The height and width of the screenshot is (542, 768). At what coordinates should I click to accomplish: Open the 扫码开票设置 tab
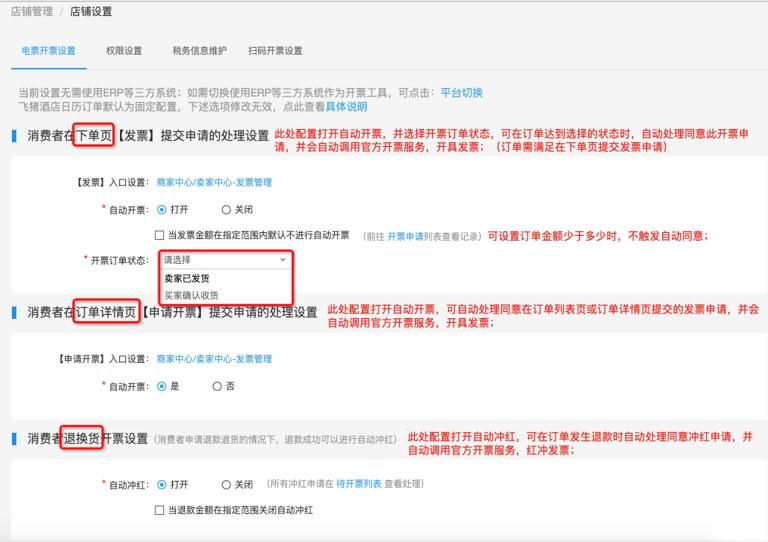click(x=275, y=51)
